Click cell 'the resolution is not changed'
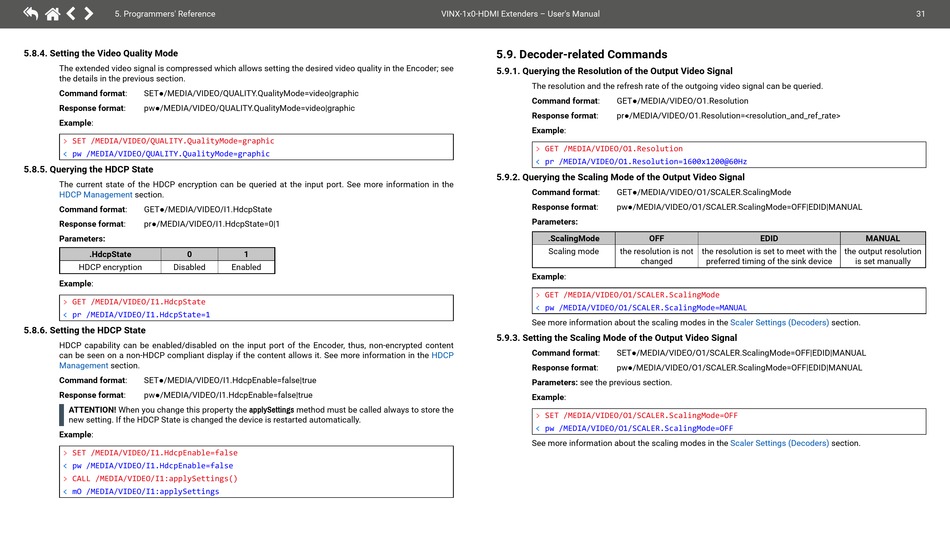The image size is (950, 533). [x=656, y=256]
